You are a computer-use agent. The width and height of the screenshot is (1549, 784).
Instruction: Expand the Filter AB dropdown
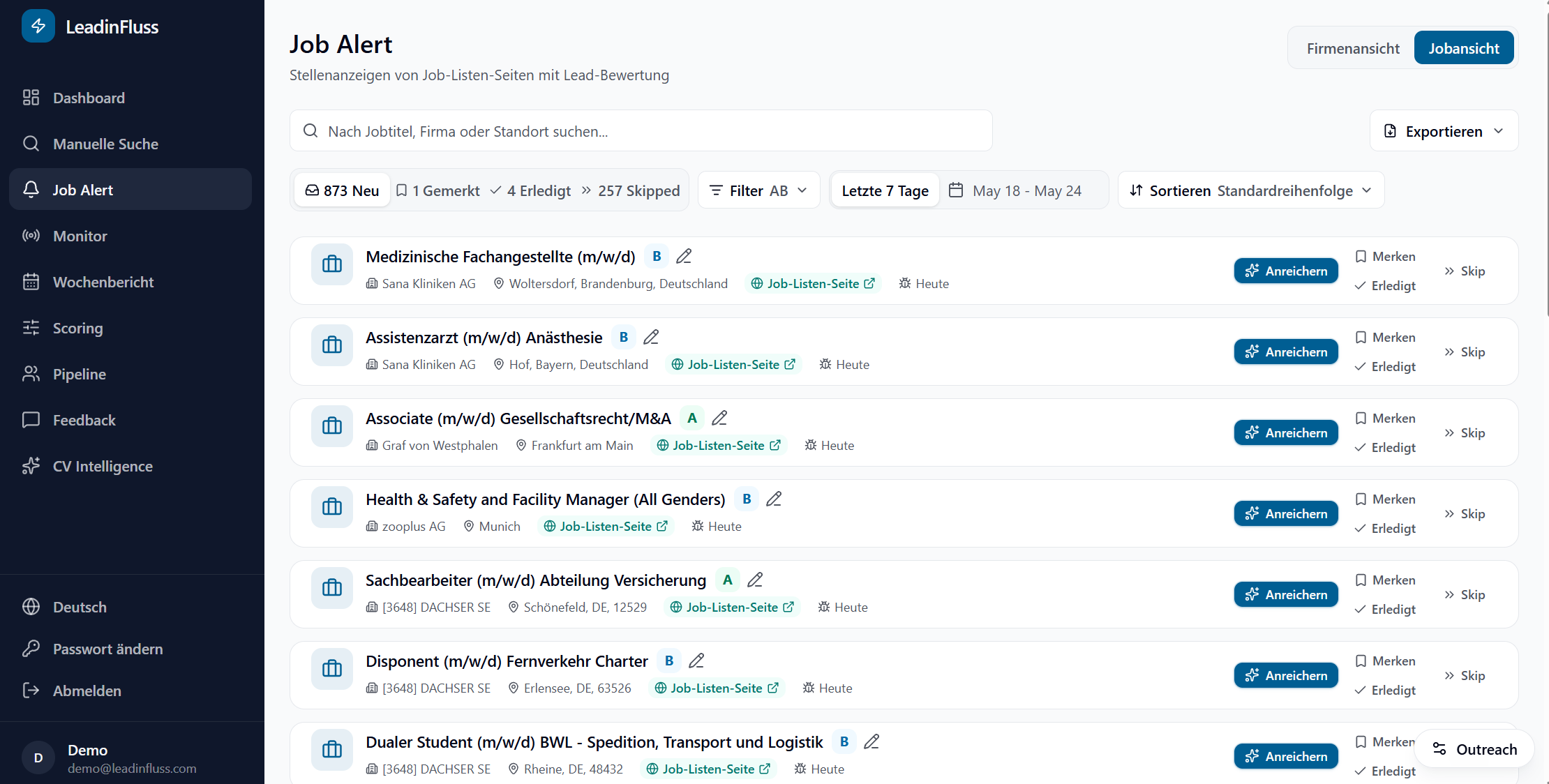758,190
